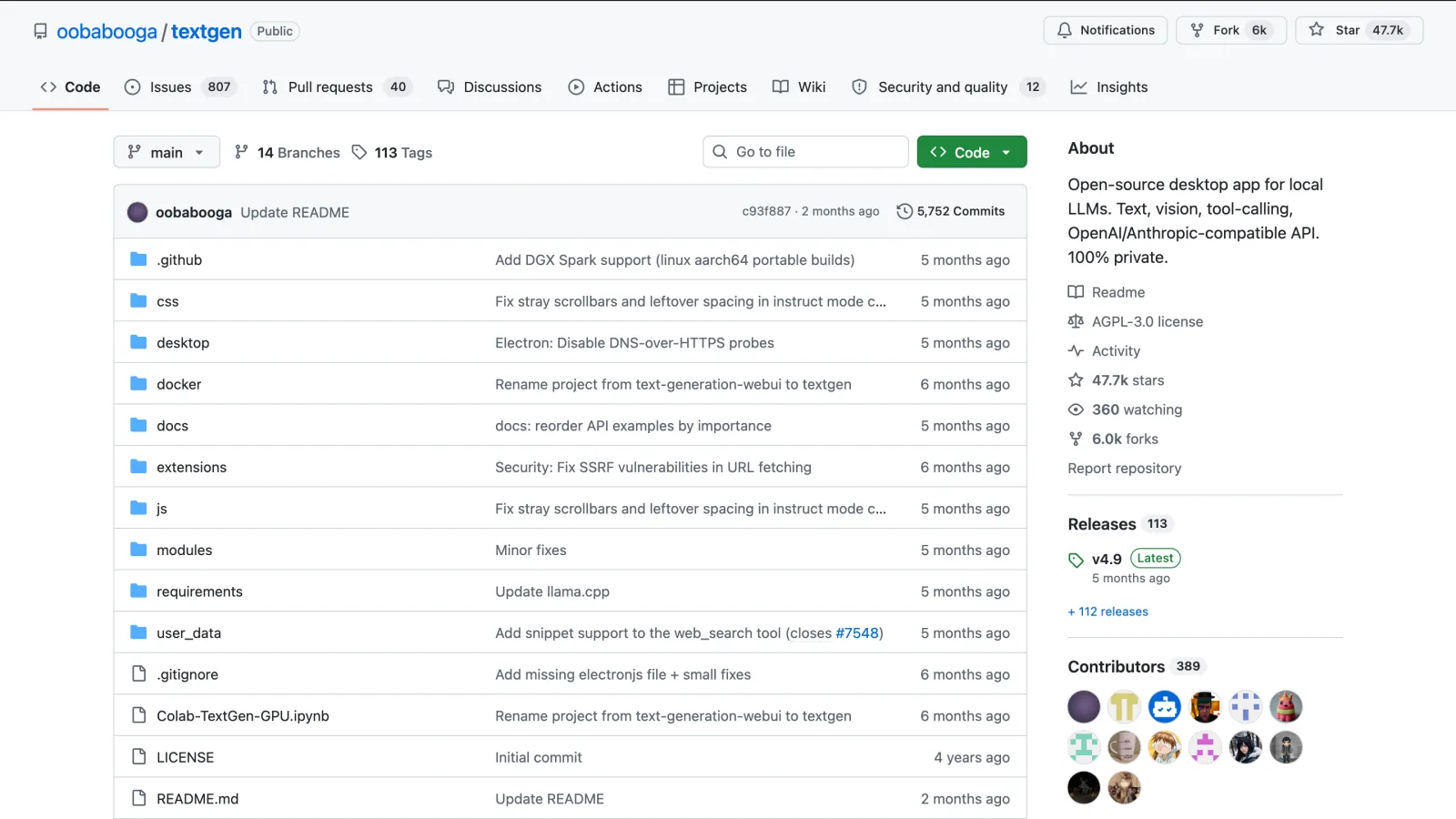Image resolution: width=1456 pixels, height=819 pixels.
Task: Click the v4.9 release tag icon
Action: click(1076, 560)
